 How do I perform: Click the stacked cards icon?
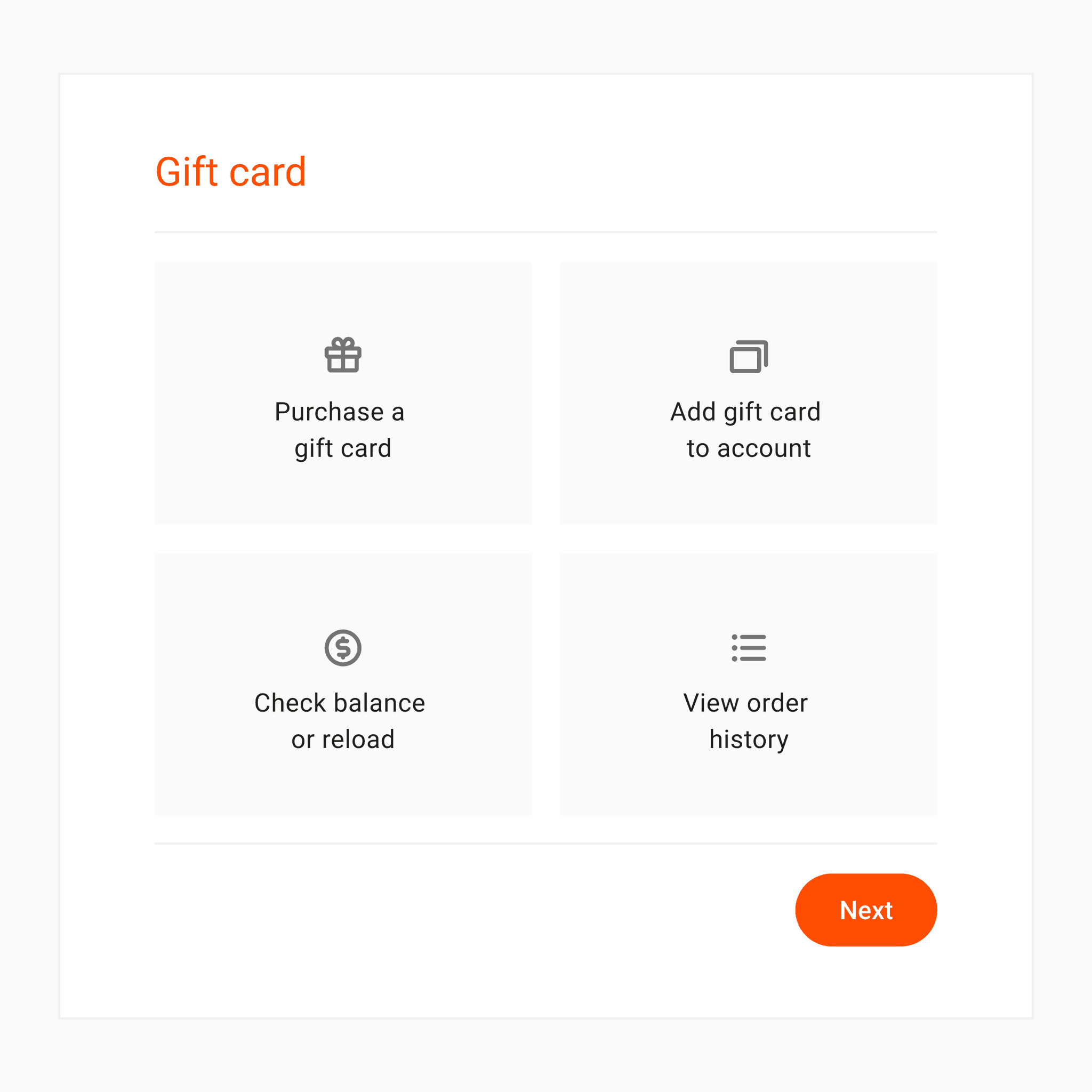click(x=749, y=357)
